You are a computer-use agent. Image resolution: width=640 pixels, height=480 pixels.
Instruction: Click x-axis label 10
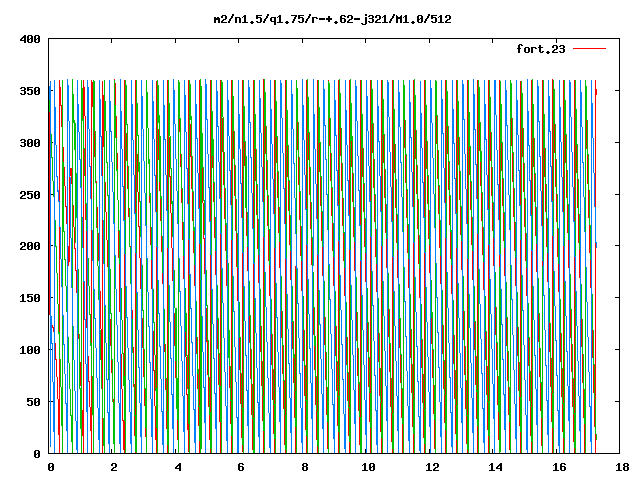[368, 467]
